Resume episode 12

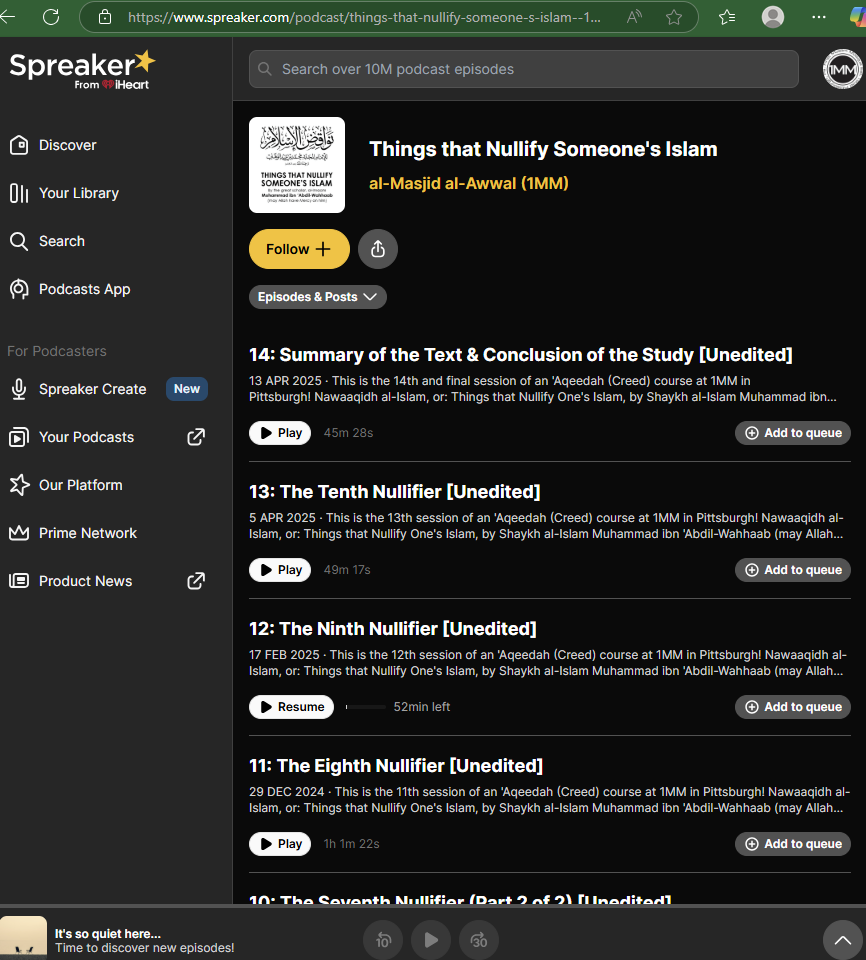tap(292, 707)
